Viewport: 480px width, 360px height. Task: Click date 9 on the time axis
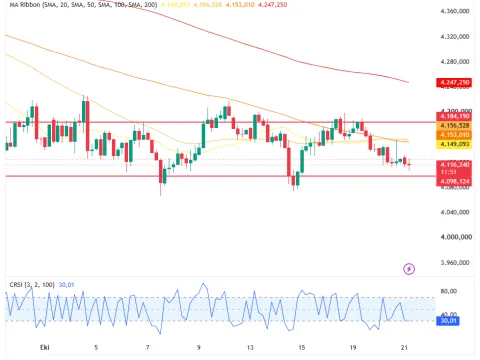coord(199,347)
